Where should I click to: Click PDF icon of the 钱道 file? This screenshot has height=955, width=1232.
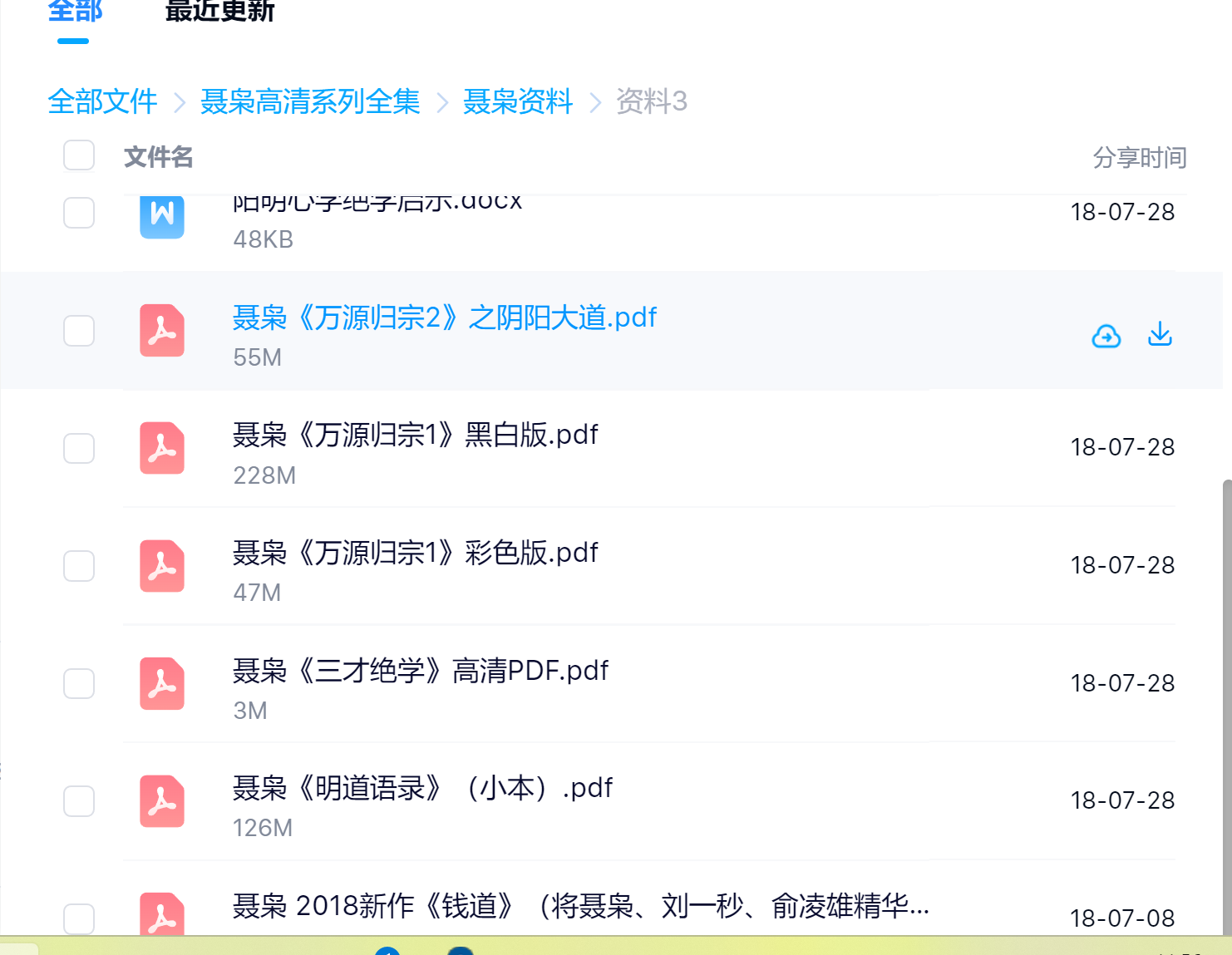click(x=162, y=913)
